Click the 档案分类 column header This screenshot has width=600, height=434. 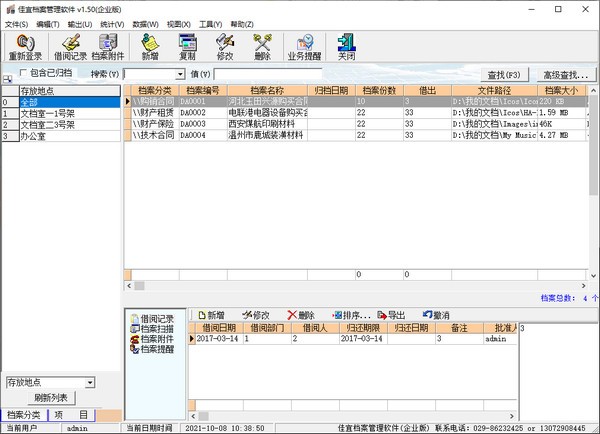[x=155, y=90]
